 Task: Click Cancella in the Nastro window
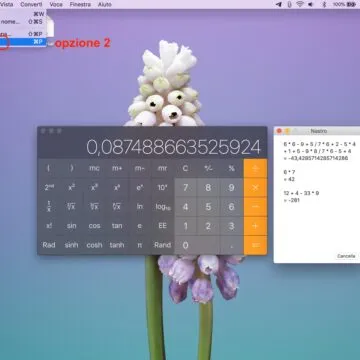(x=346, y=256)
